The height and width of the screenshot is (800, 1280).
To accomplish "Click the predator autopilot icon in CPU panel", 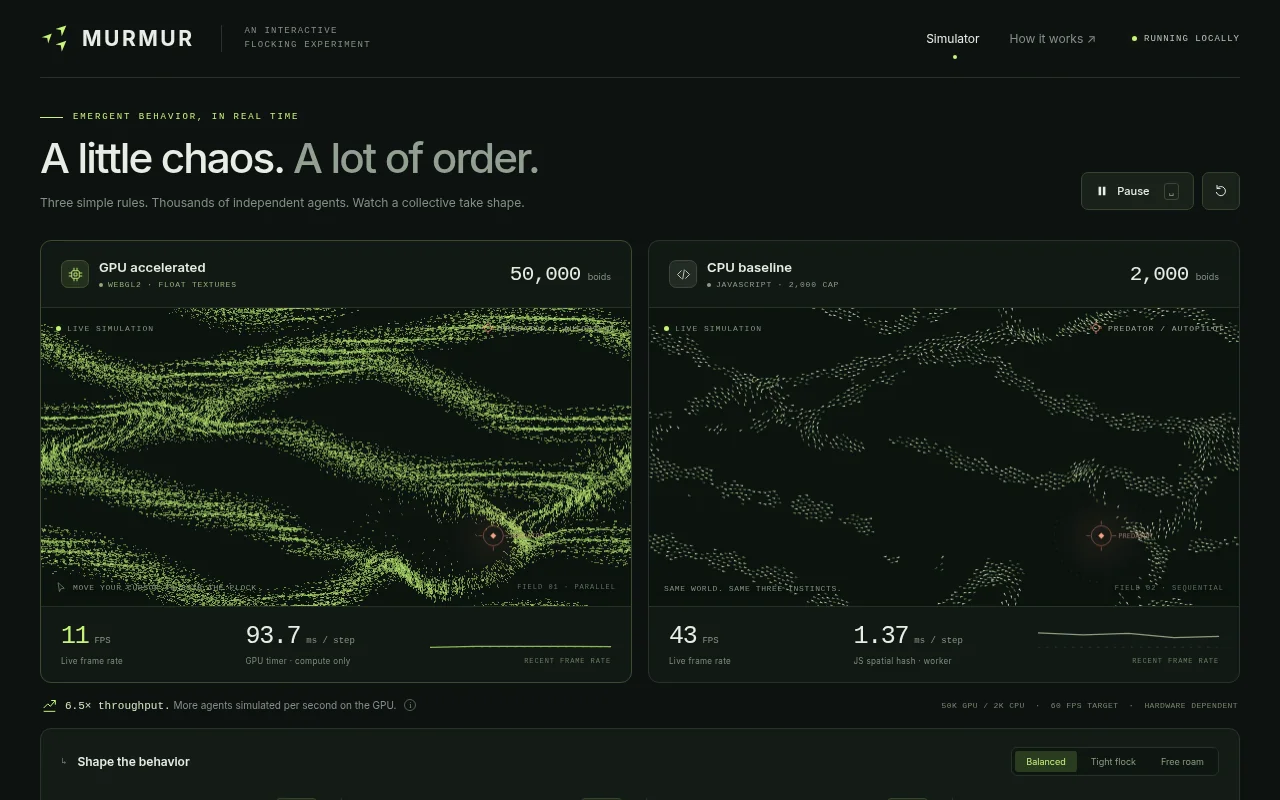I will click(1096, 328).
